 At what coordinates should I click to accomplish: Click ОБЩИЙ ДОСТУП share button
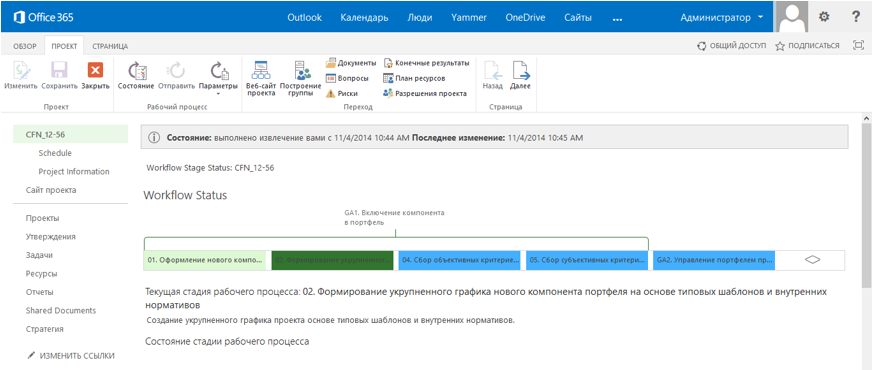click(732, 46)
